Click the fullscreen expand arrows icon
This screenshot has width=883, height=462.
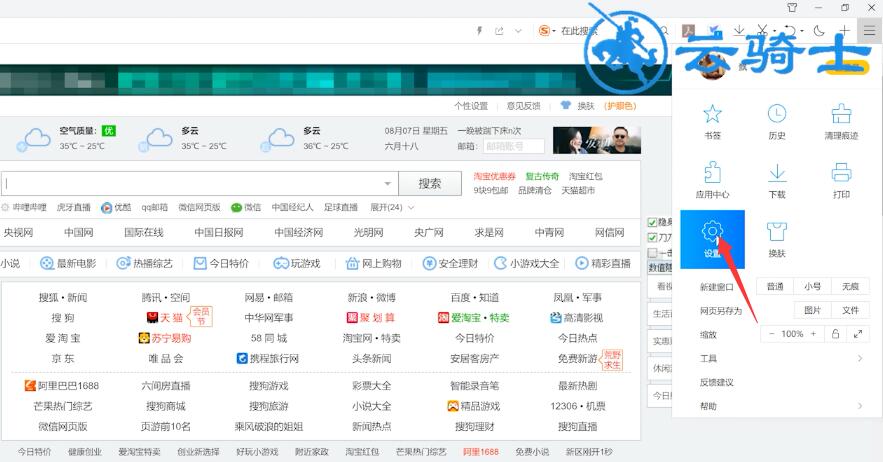coord(858,334)
